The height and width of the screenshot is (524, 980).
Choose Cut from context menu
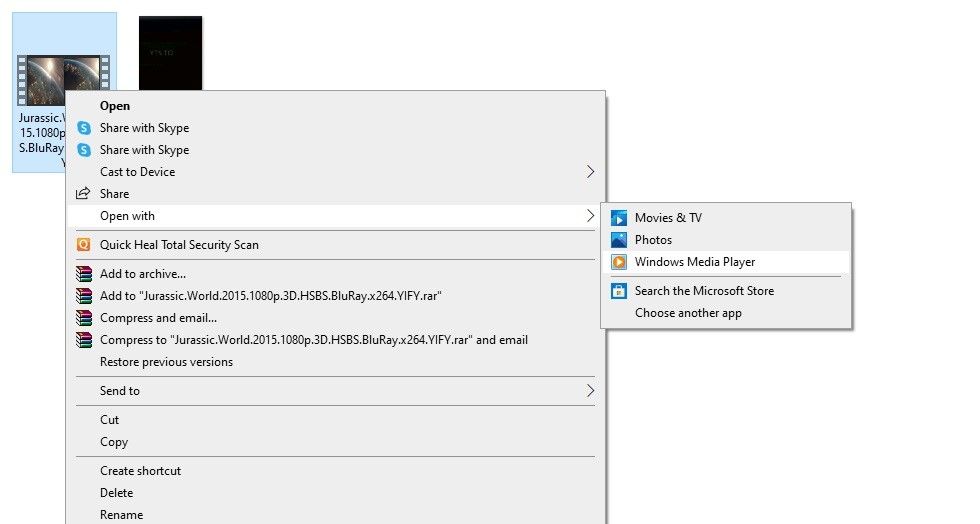coord(336,420)
